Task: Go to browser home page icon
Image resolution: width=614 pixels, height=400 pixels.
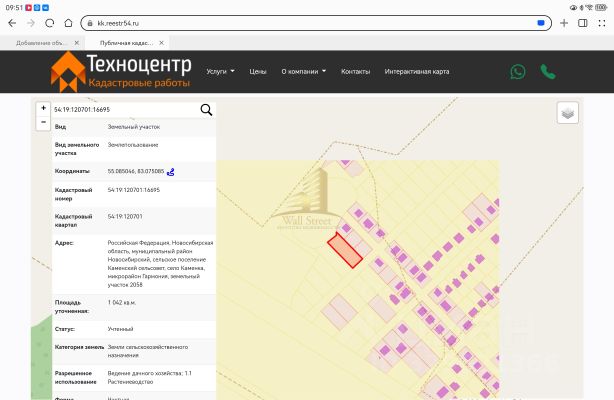Action: [x=68, y=23]
